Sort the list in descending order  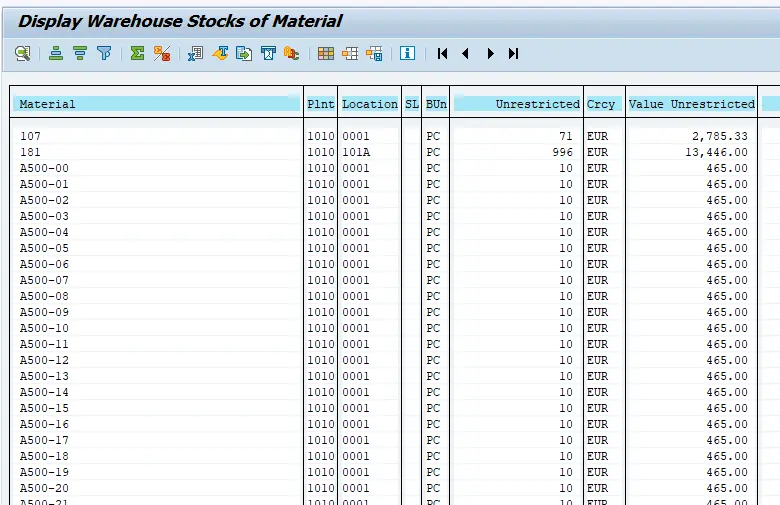(x=80, y=54)
